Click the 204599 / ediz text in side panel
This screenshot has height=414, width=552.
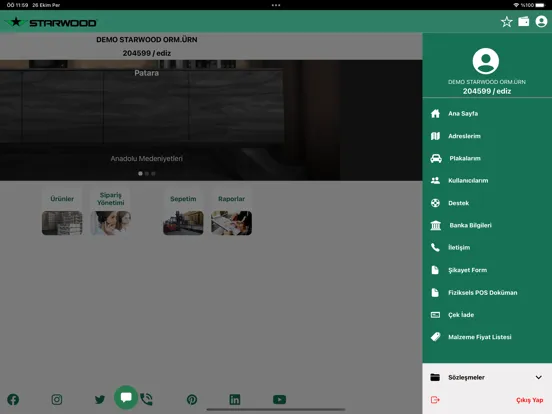pyautogui.click(x=487, y=91)
